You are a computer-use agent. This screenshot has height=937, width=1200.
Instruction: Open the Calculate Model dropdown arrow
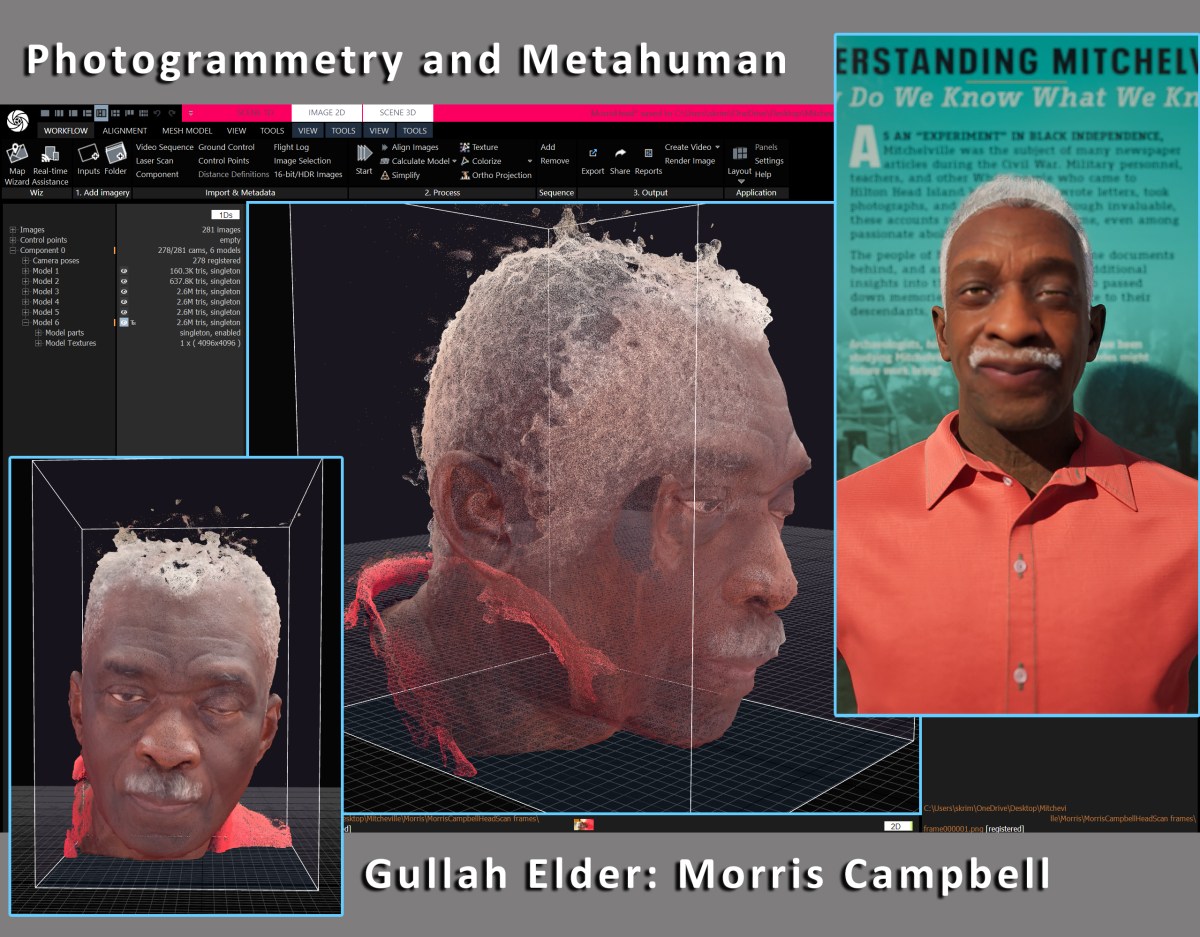click(x=454, y=161)
